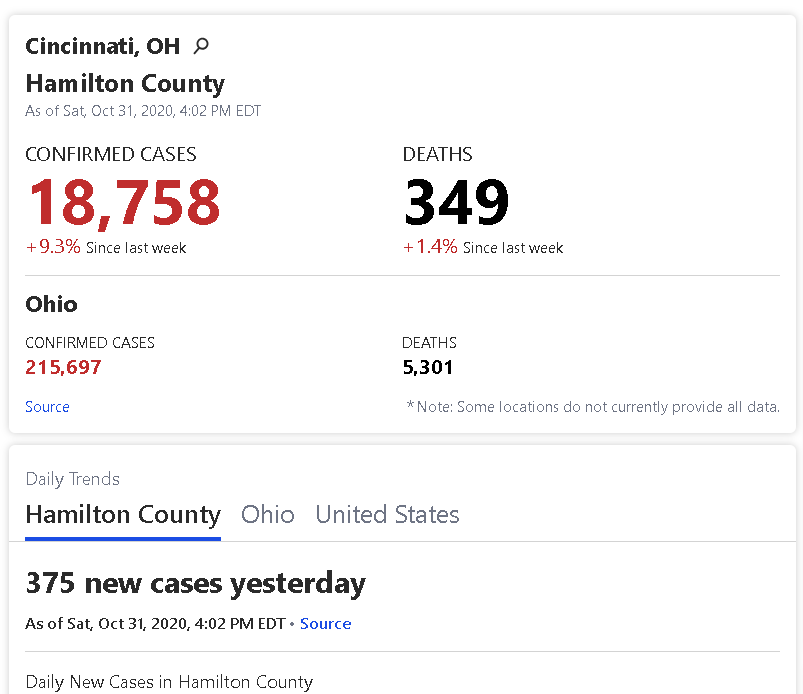Click the Ohio section heading

51,304
